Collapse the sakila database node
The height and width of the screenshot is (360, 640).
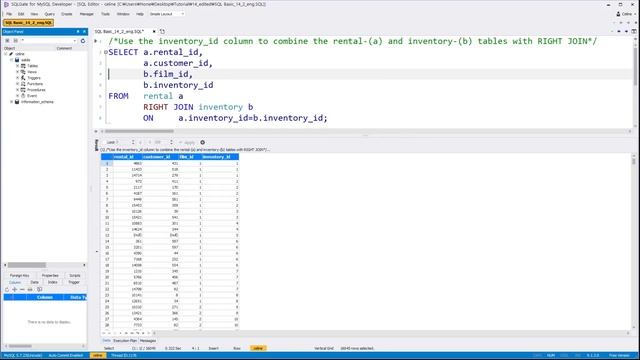tap(11, 60)
